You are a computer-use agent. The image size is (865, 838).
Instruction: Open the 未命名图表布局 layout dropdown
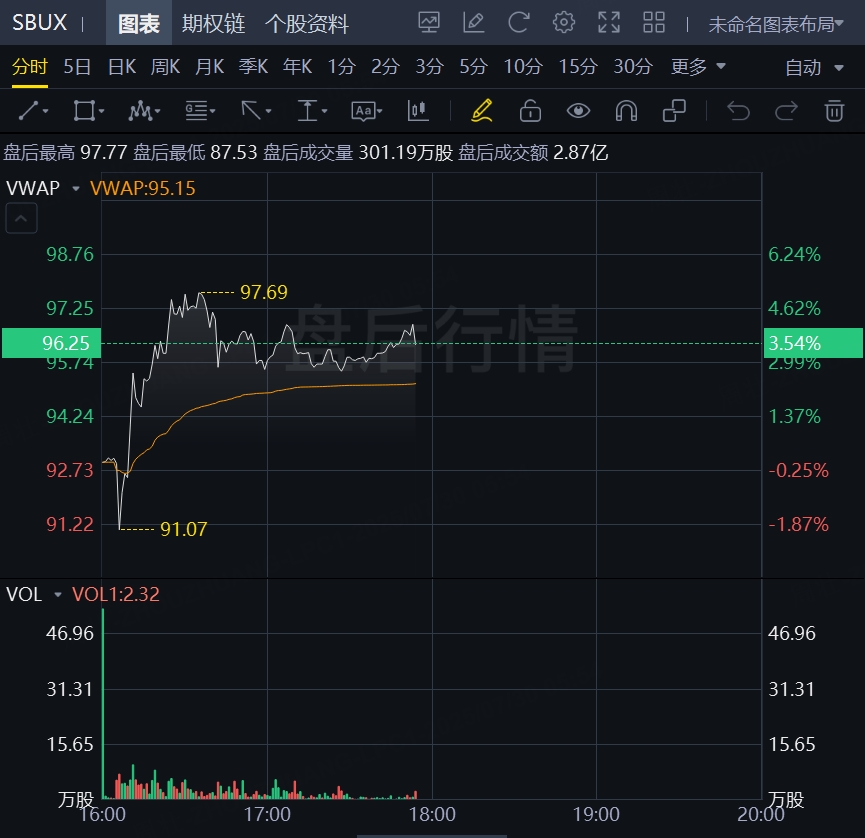coord(776,24)
